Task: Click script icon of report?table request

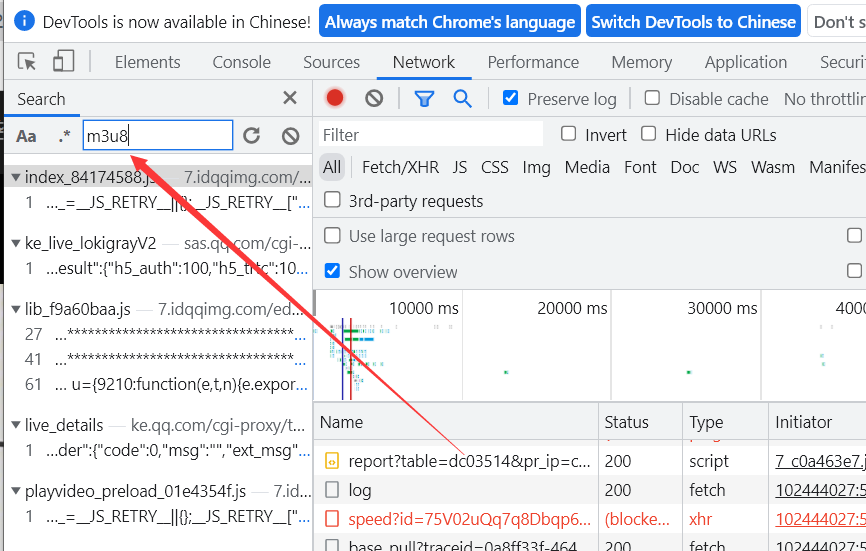Action: tap(332, 461)
